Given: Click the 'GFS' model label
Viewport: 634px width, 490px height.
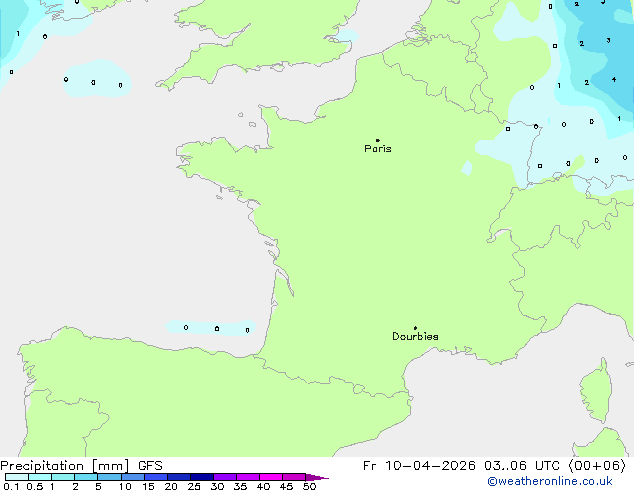Looking at the screenshot, I should (150, 466).
